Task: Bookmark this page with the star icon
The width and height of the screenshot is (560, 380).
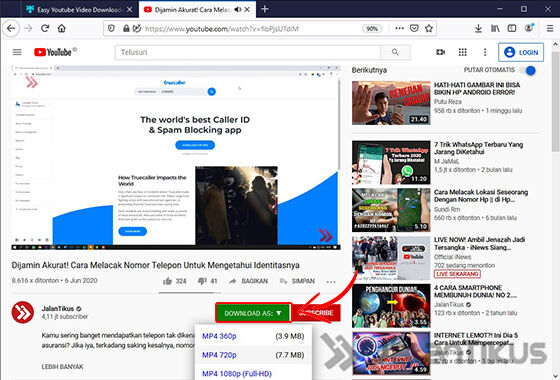Action: [429, 29]
